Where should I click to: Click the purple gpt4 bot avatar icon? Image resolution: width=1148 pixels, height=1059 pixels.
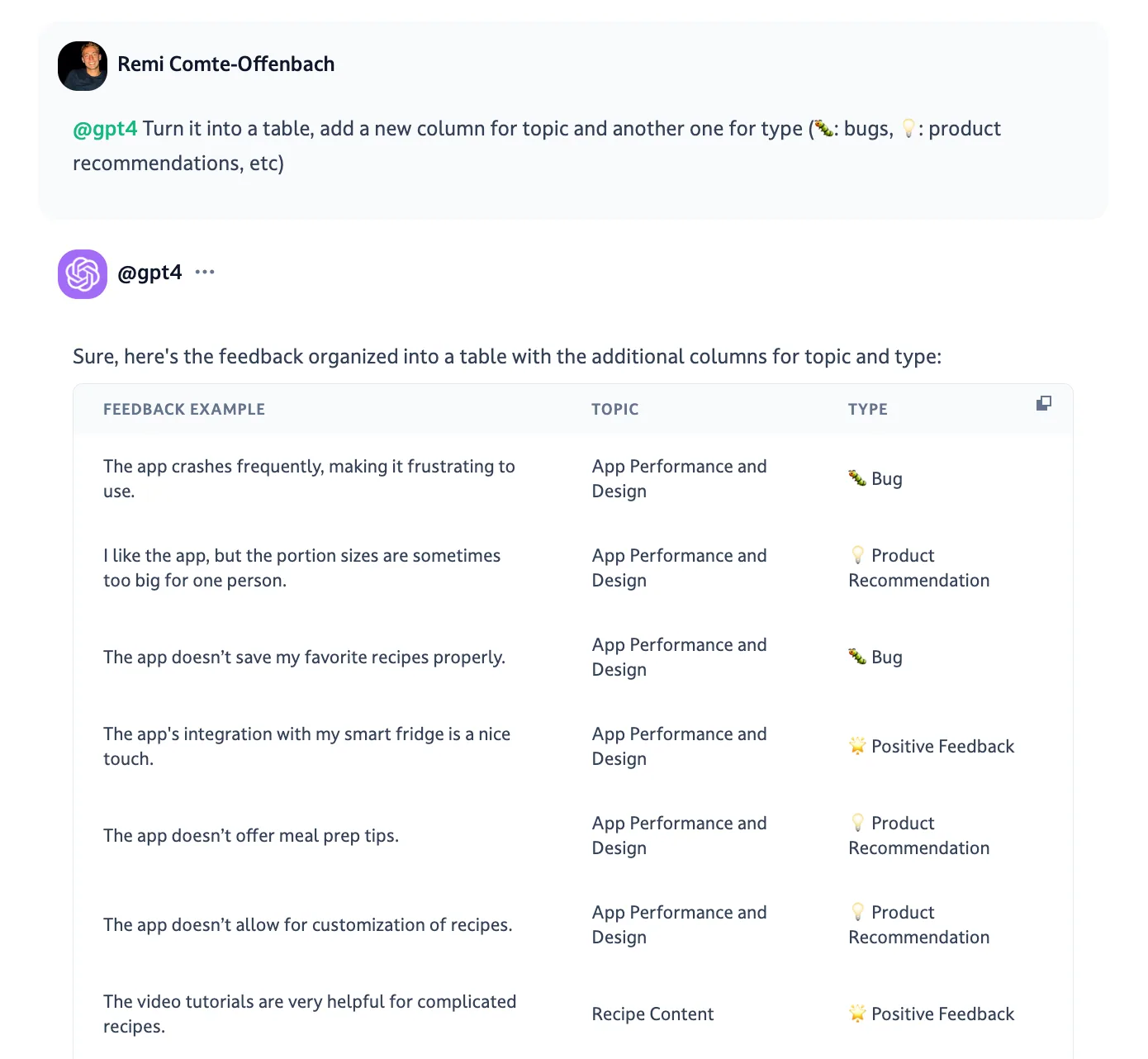click(83, 274)
